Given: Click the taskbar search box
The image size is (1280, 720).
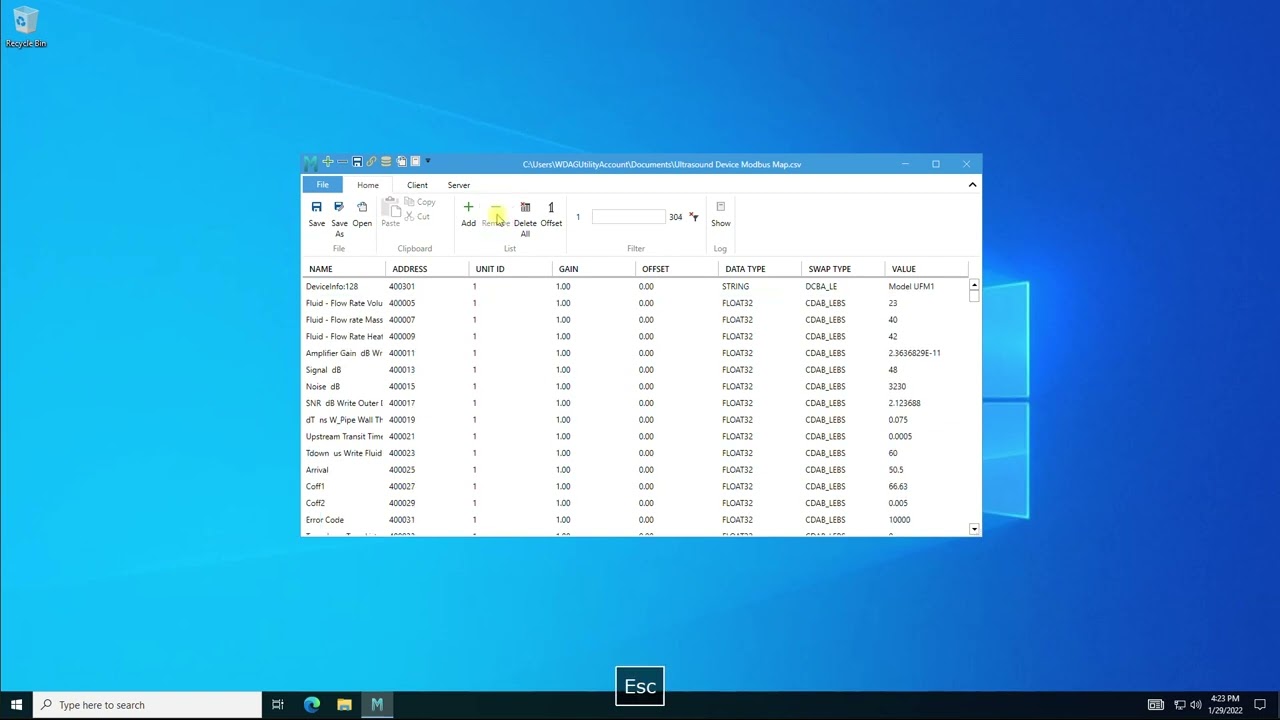Looking at the screenshot, I should 147,705.
